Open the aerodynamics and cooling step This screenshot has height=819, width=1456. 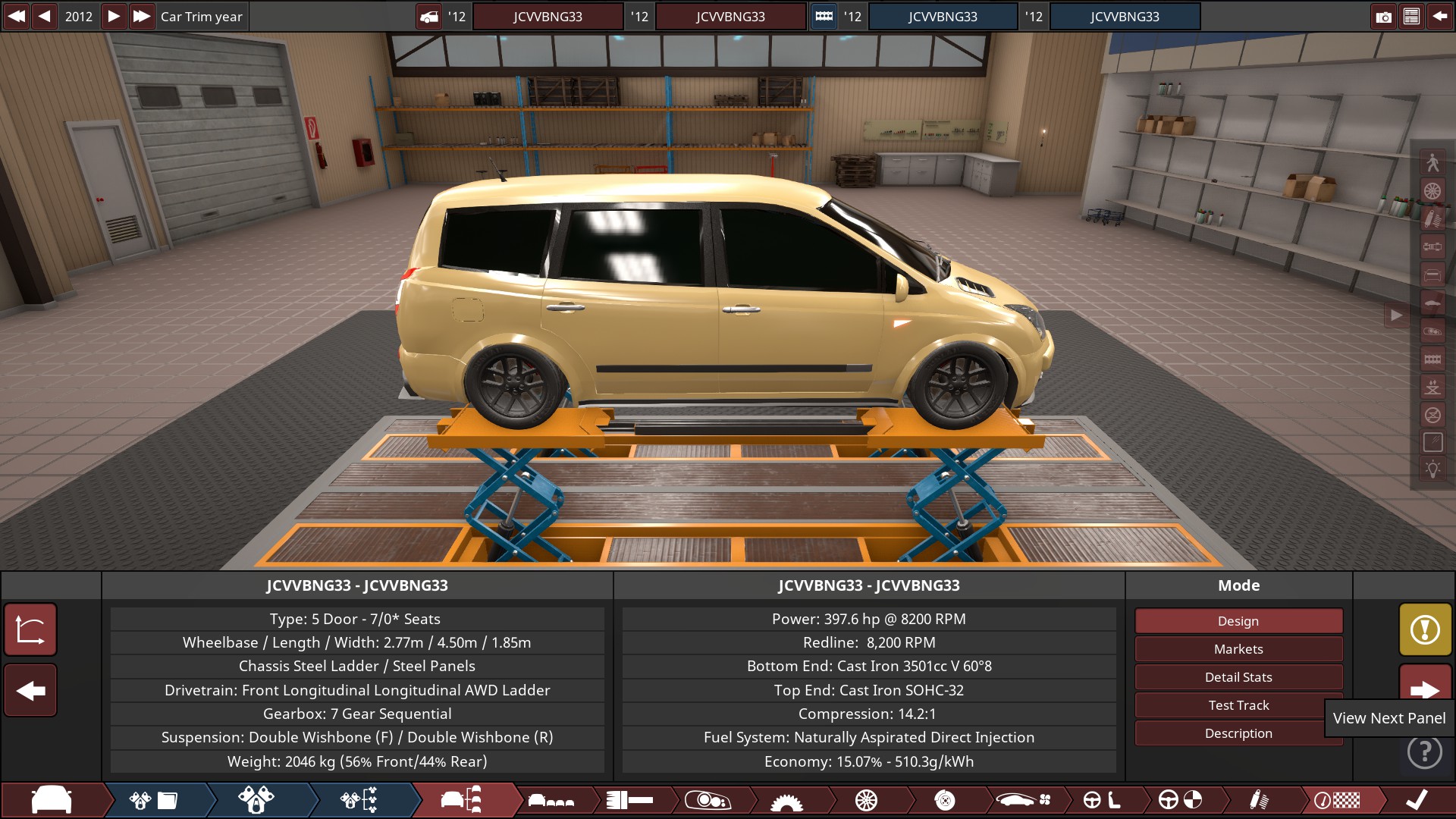click(x=1024, y=800)
